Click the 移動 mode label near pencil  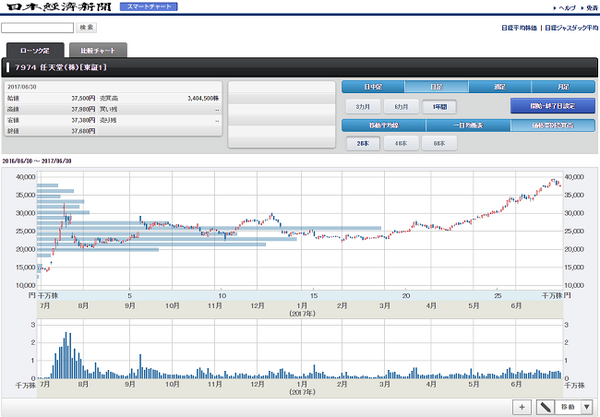(x=568, y=407)
